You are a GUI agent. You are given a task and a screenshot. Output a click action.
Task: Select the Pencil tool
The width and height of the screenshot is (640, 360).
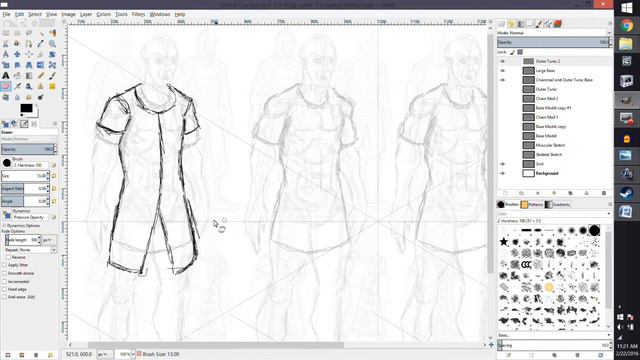click(41, 76)
